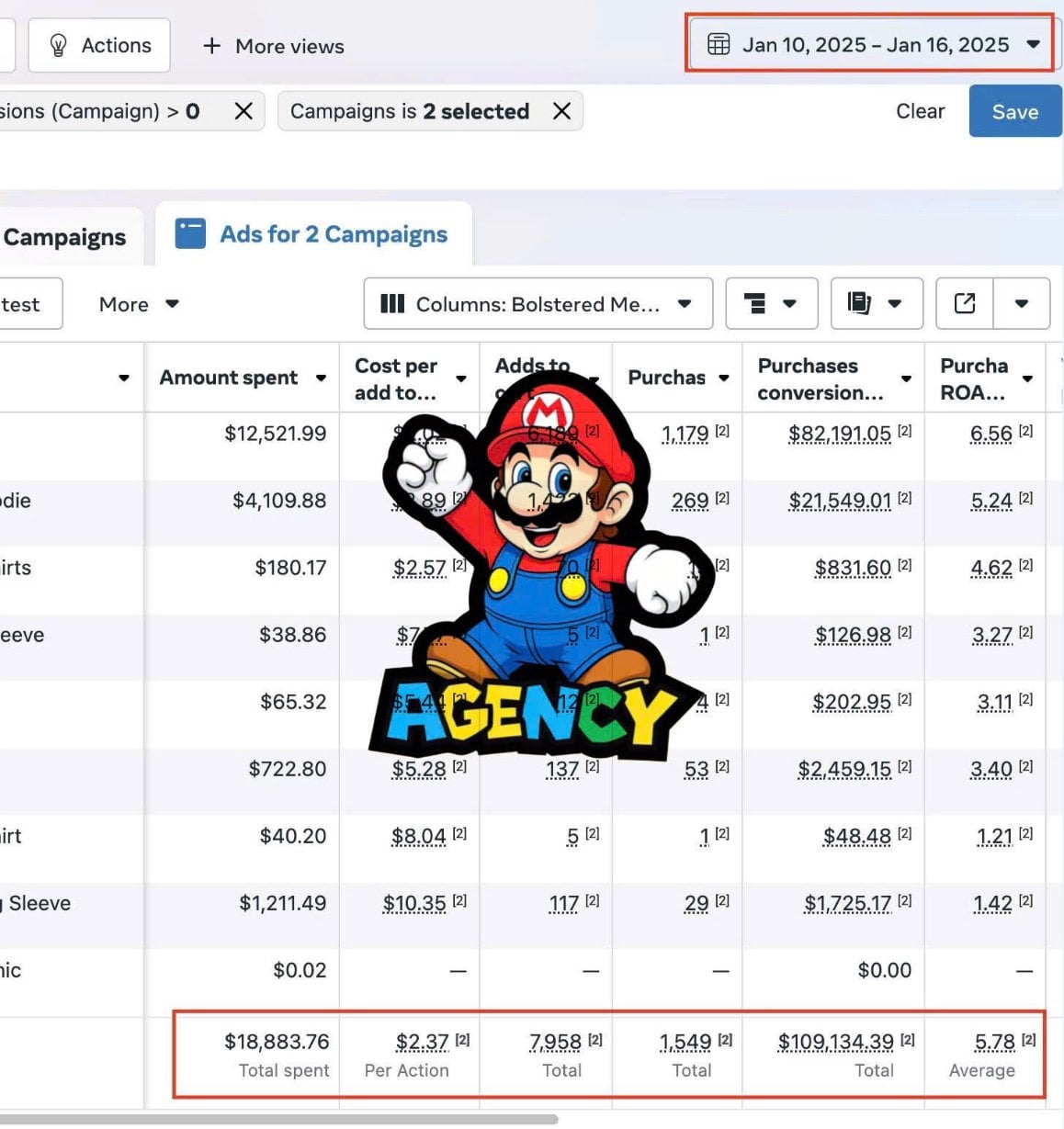Click the $48.48 conversion value
Image resolution: width=1064 pixels, height=1129 pixels.
tap(857, 836)
